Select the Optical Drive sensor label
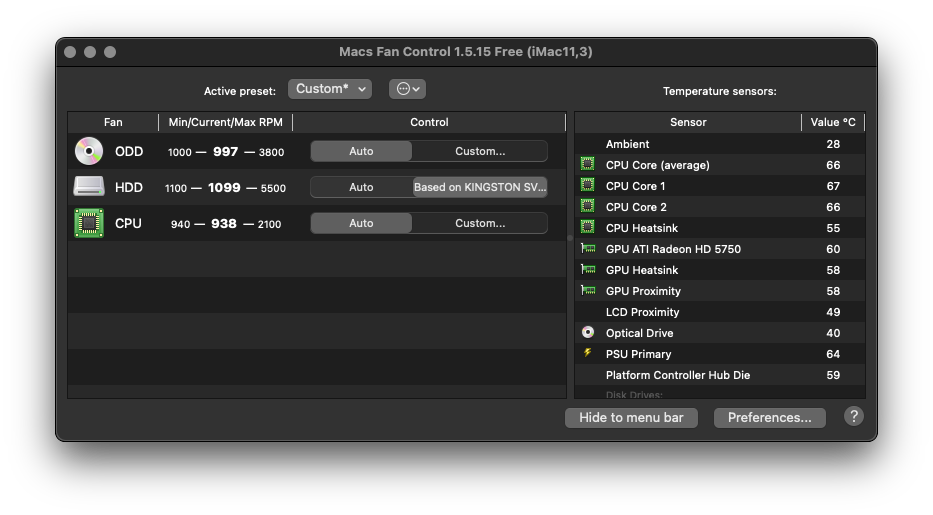933x515 pixels. point(640,333)
